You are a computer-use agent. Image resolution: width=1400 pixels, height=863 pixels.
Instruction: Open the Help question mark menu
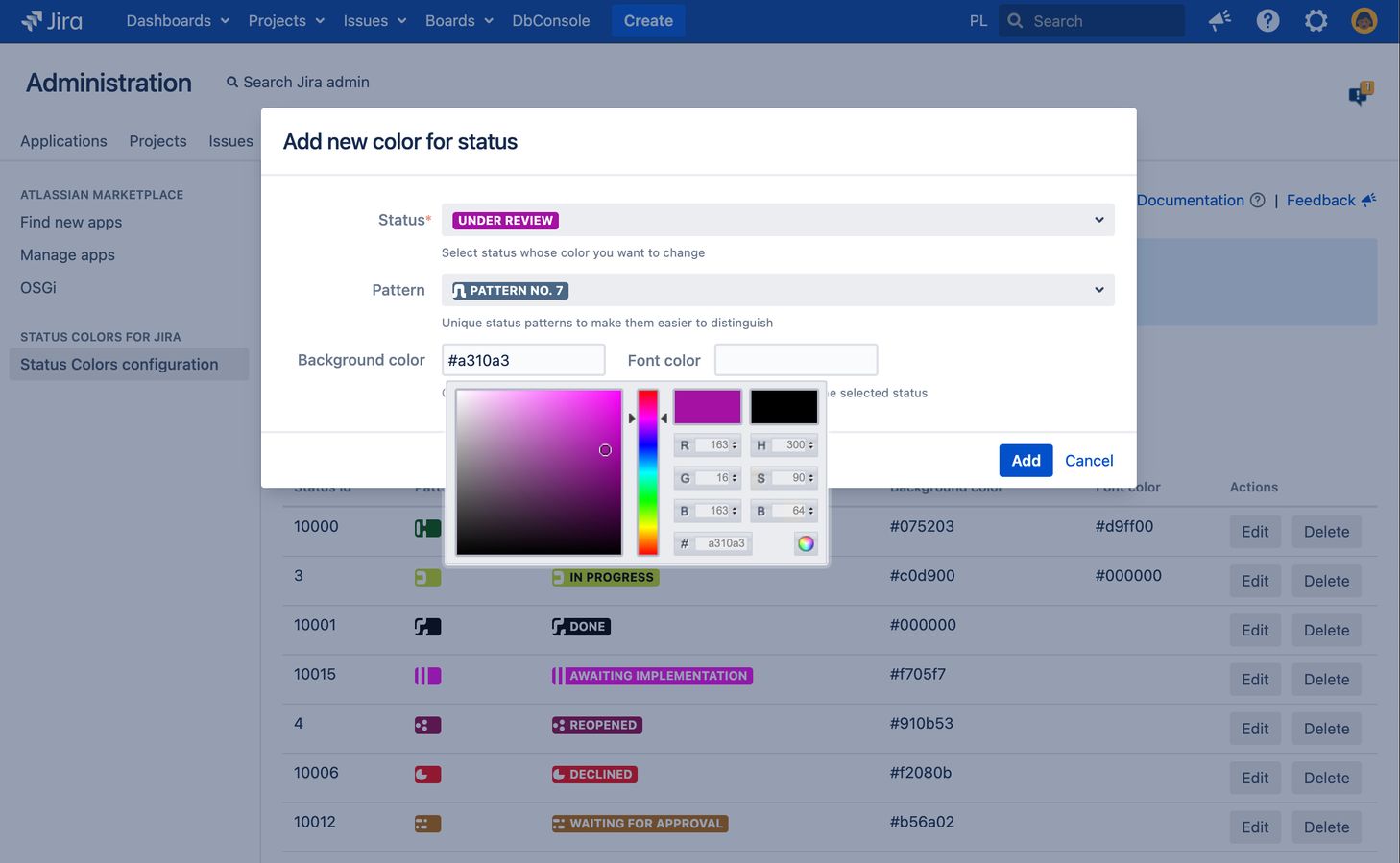point(1267,20)
